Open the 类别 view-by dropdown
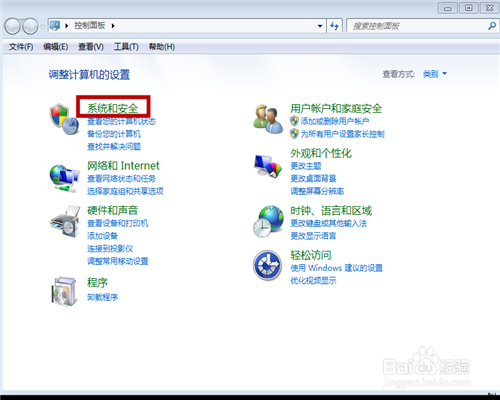This screenshot has height=400, width=500. click(435, 74)
